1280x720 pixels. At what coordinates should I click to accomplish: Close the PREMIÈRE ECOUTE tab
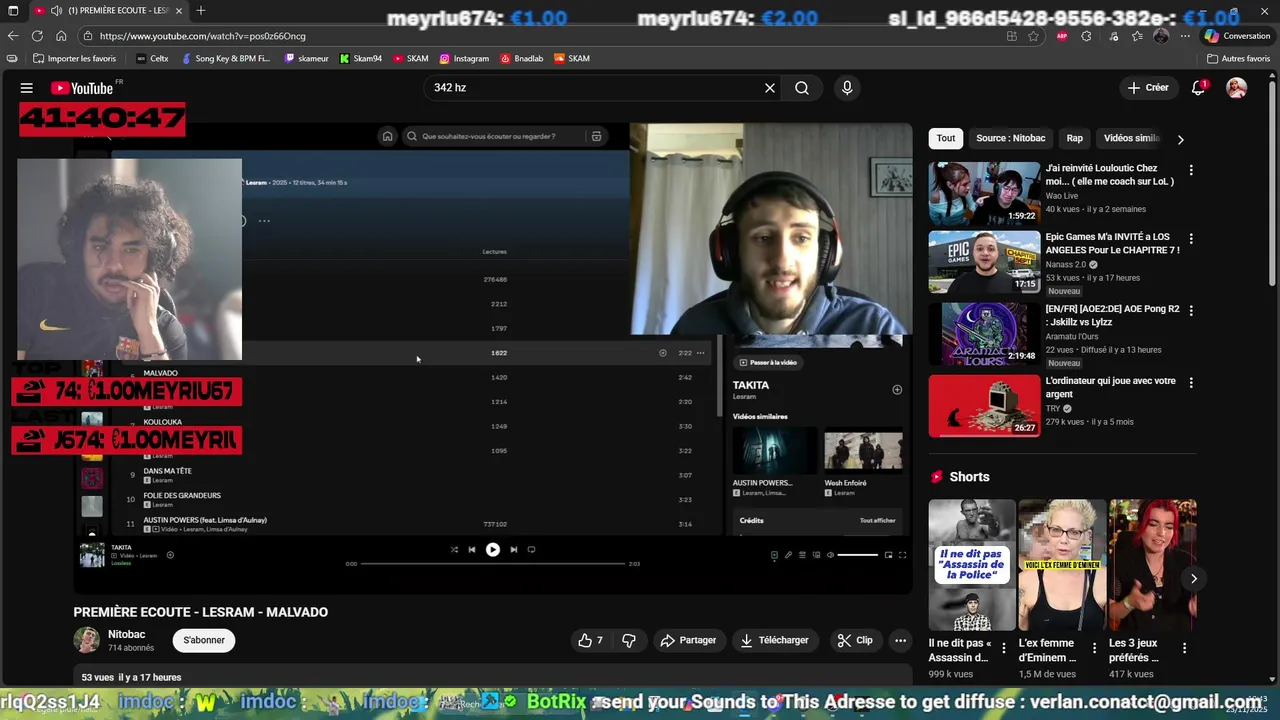[x=181, y=10]
